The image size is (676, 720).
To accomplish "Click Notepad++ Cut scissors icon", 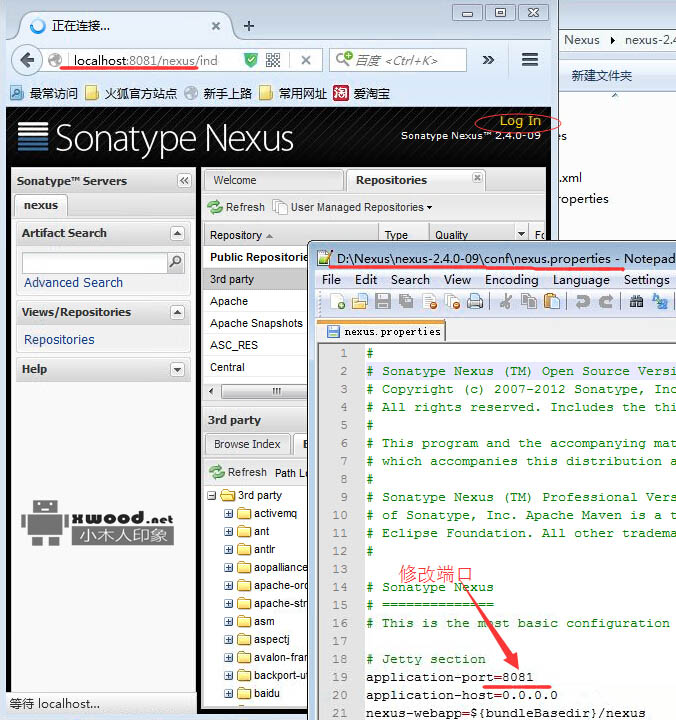I will (506, 302).
